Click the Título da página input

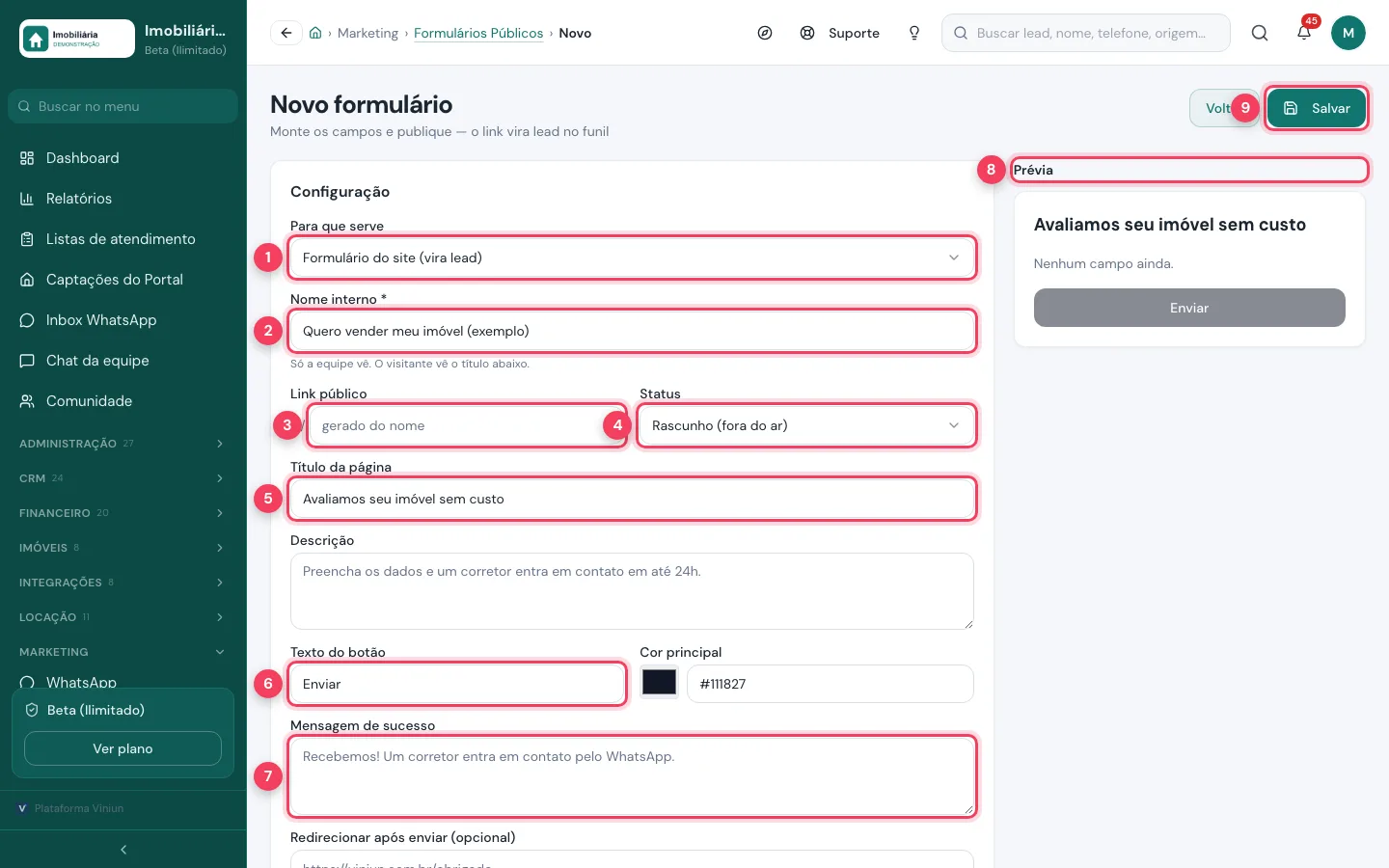click(x=632, y=499)
